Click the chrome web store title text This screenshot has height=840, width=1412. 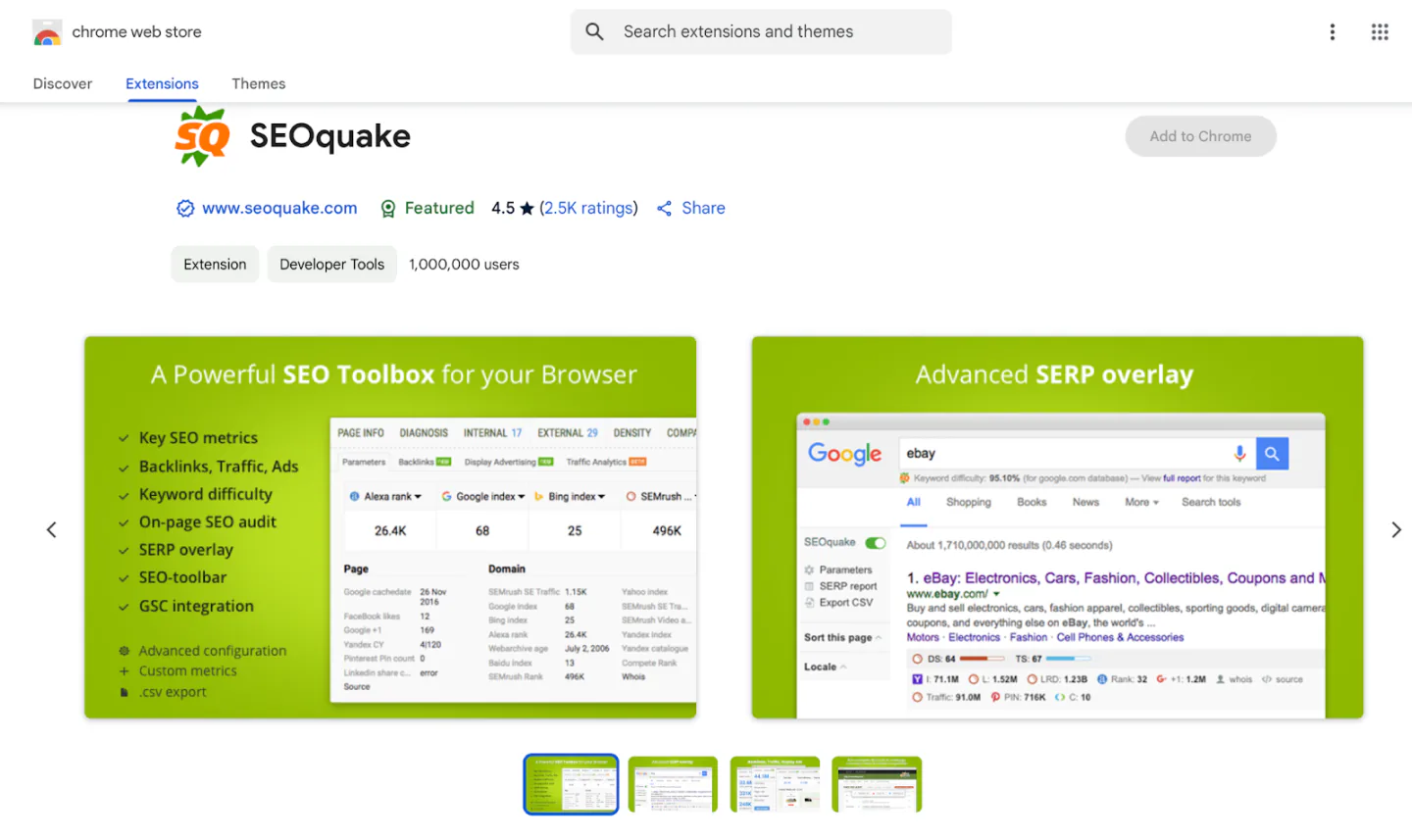click(x=136, y=32)
